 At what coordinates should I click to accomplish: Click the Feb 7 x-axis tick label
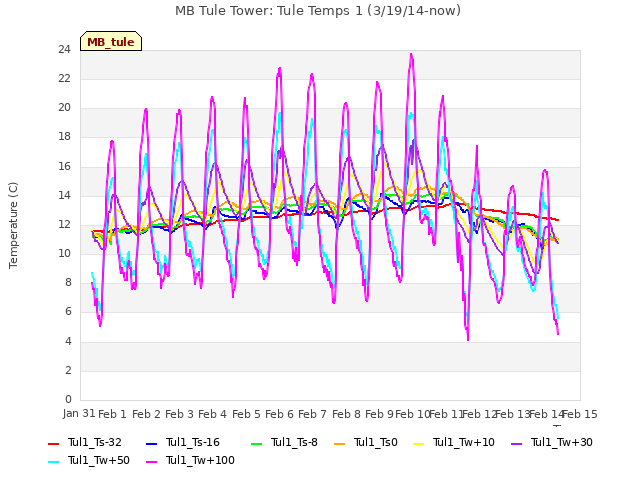[x=312, y=414]
